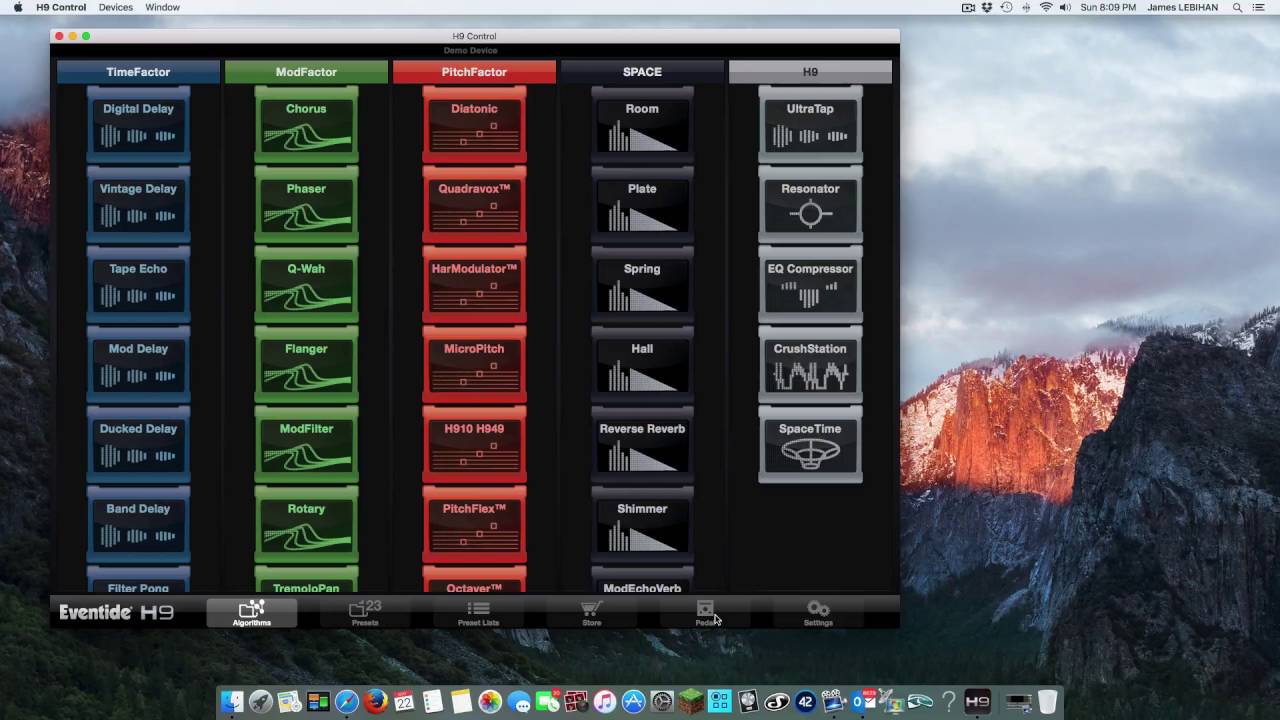Click the H9 Control Dock icon
Image resolution: width=1280 pixels, height=720 pixels.
(x=978, y=702)
